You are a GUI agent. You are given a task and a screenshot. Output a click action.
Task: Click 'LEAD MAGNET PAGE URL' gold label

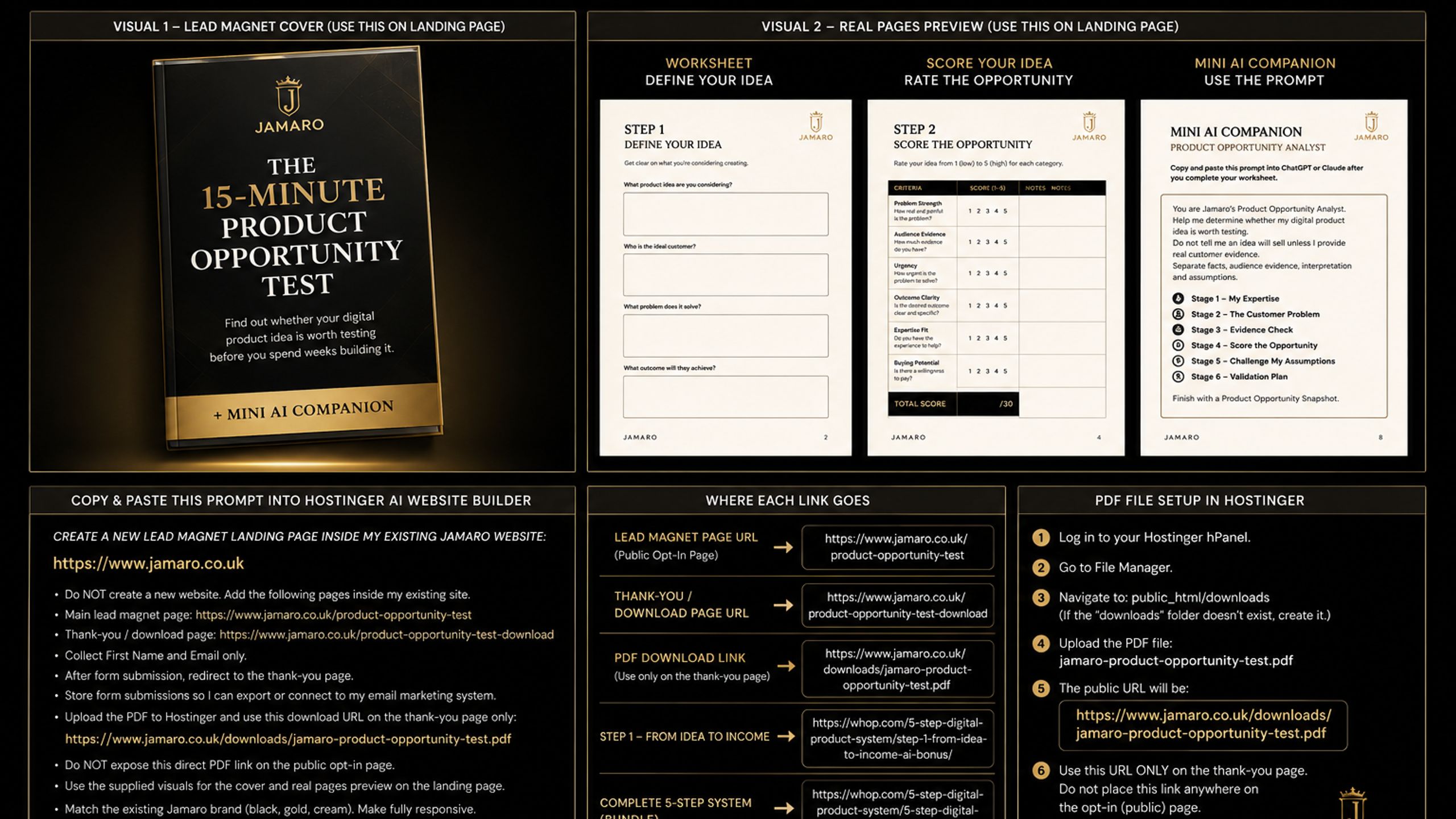pyautogui.click(x=686, y=537)
